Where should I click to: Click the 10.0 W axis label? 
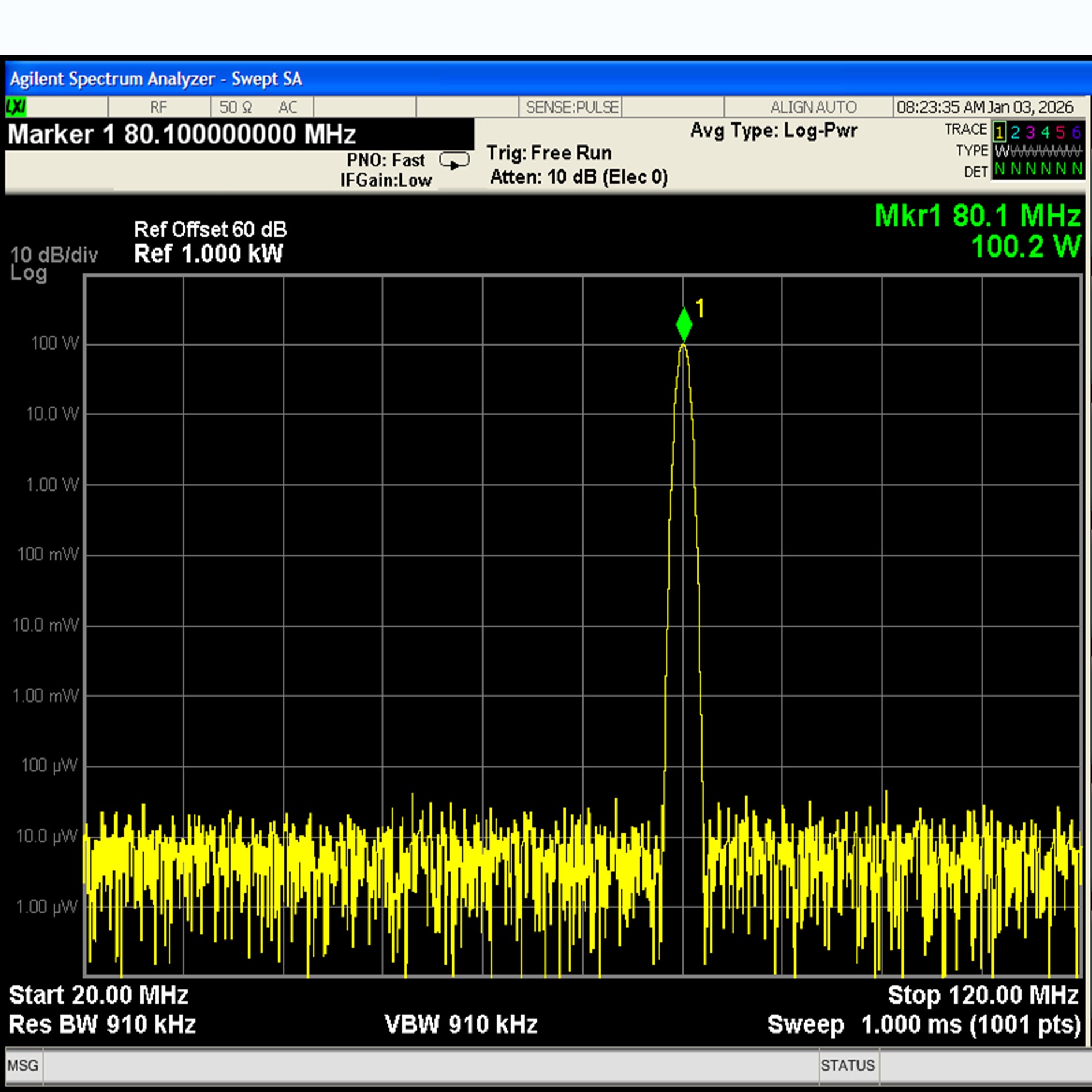pos(52,414)
